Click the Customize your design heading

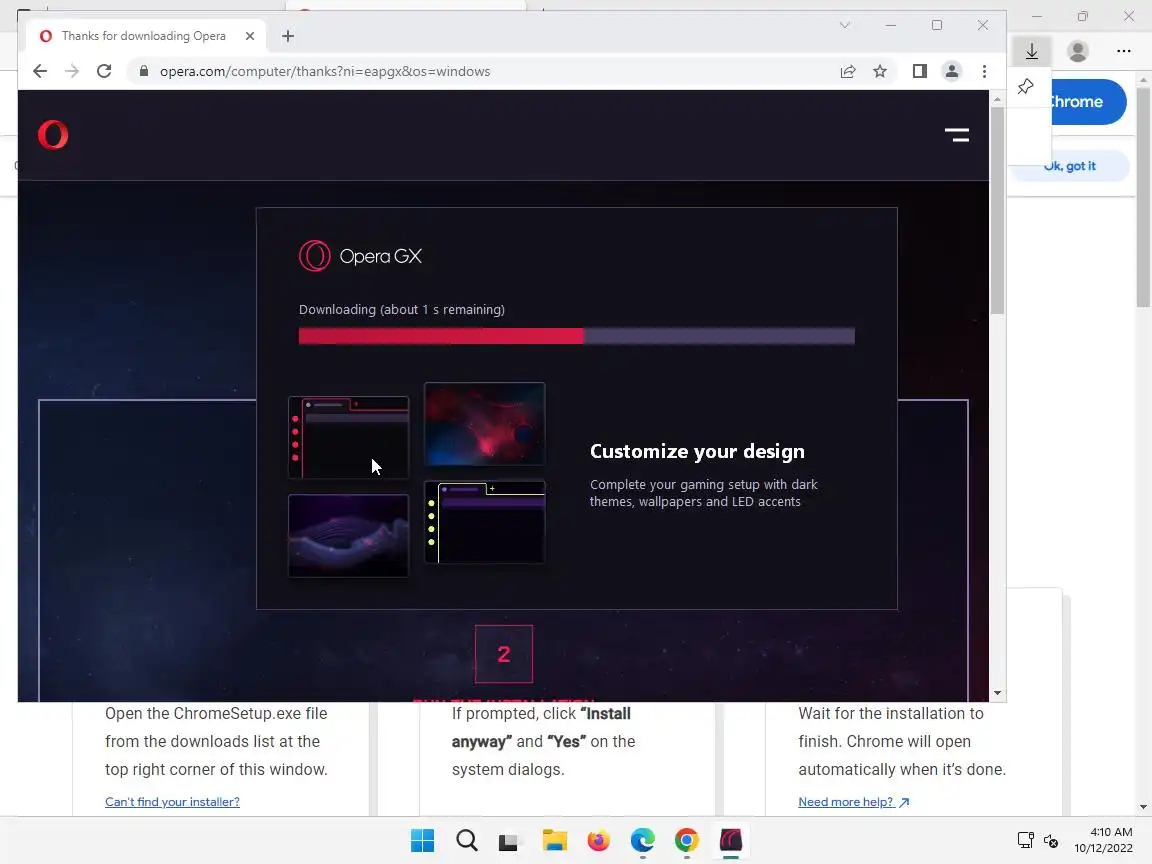point(697,451)
